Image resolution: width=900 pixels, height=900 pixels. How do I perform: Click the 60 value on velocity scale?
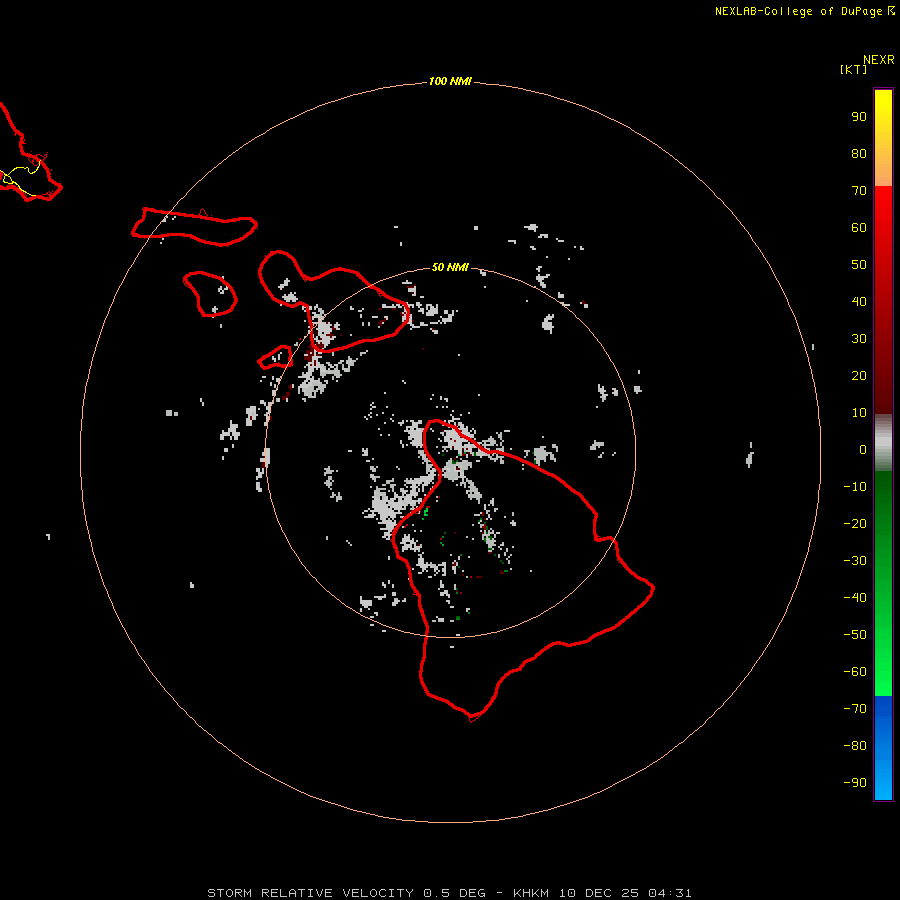859,228
